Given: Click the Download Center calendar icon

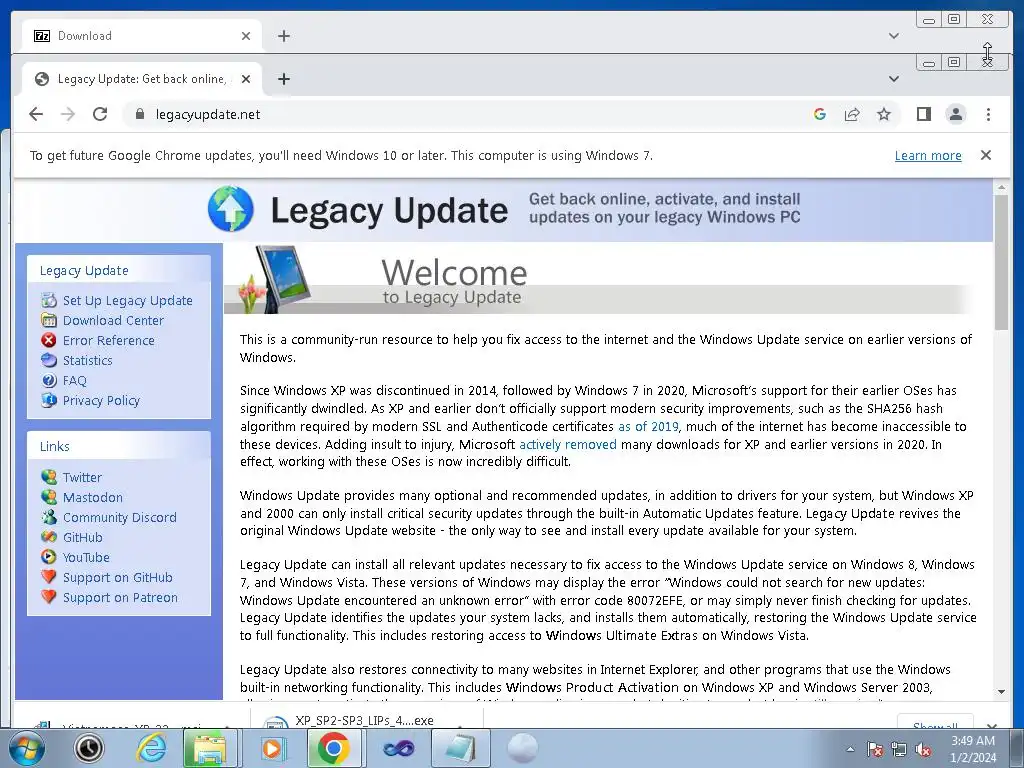Looking at the screenshot, I should 49,320.
